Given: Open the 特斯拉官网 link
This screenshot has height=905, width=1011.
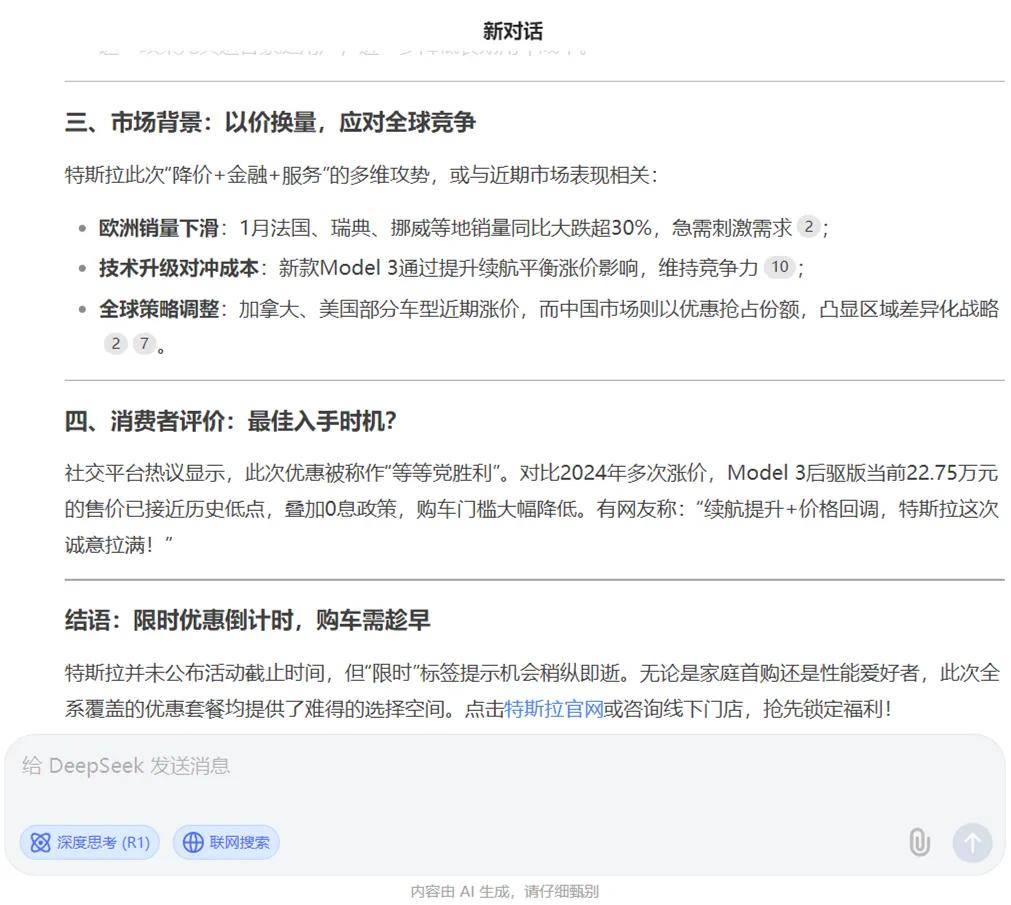Looking at the screenshot, I should click(554, 710).
